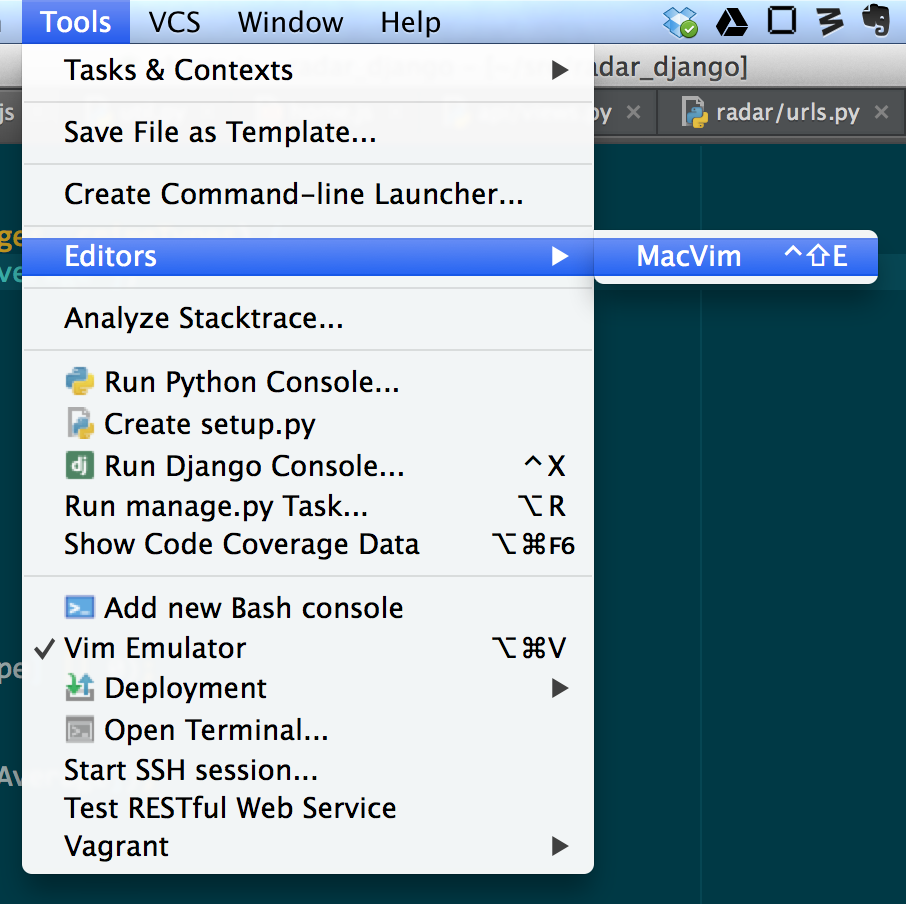Click the icon beside Open Terminal...
The height and width of the screenshot is (904, 906).
point(80,730)
